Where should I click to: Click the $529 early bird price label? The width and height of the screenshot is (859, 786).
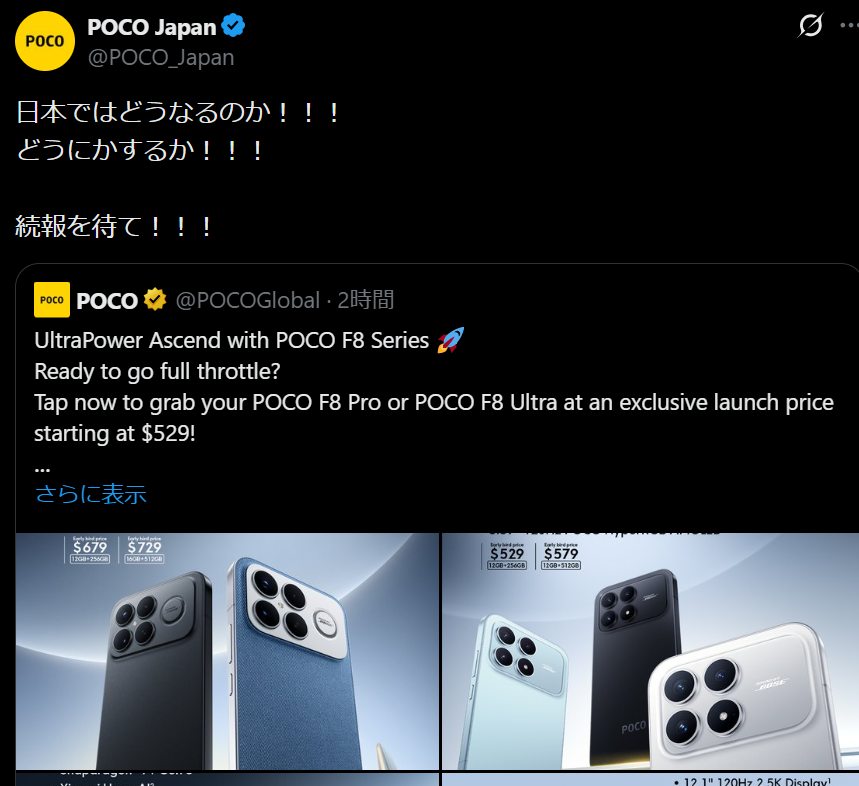pos(507,556)
